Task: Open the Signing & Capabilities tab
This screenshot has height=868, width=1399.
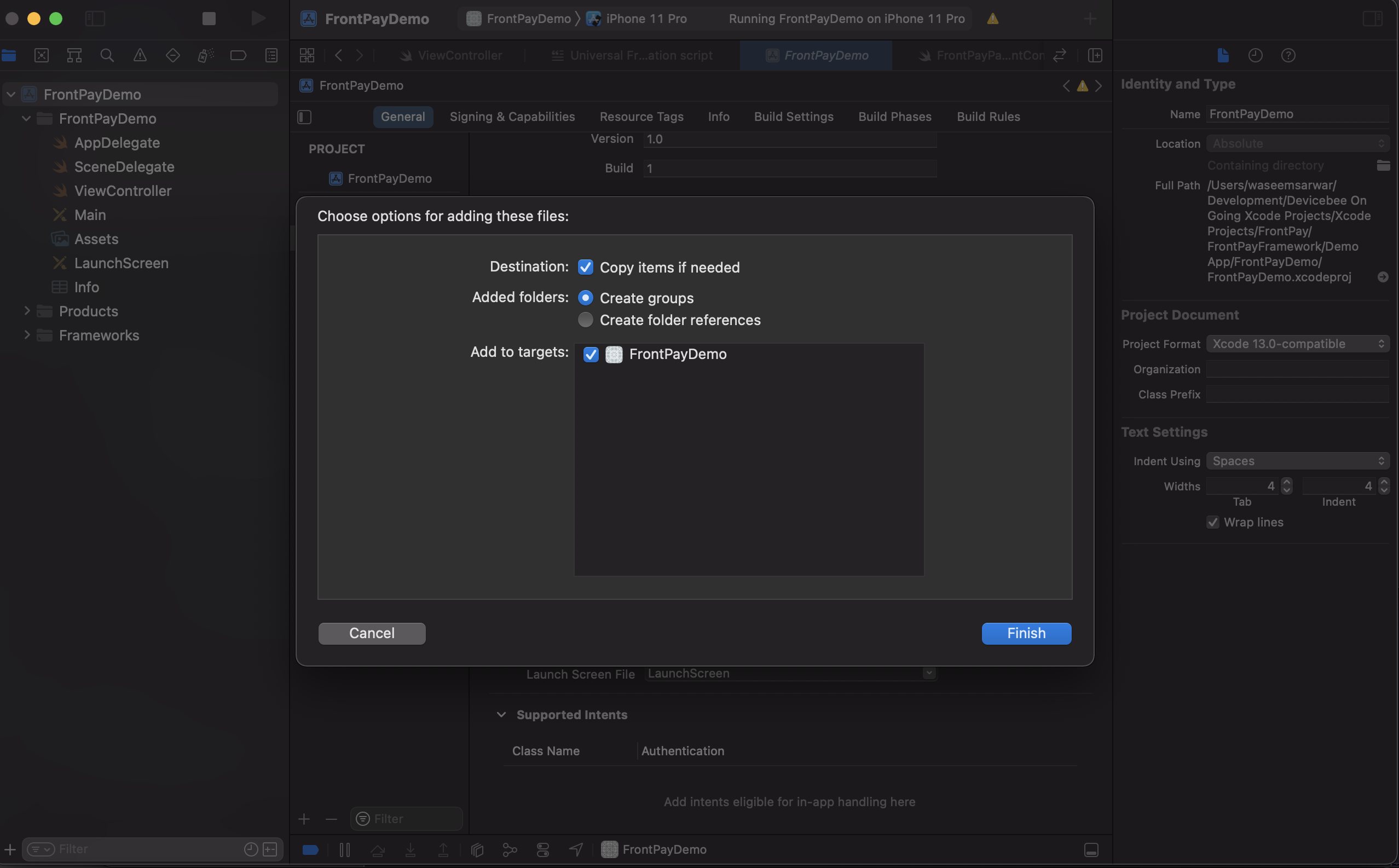Action: tap(512, 117)
